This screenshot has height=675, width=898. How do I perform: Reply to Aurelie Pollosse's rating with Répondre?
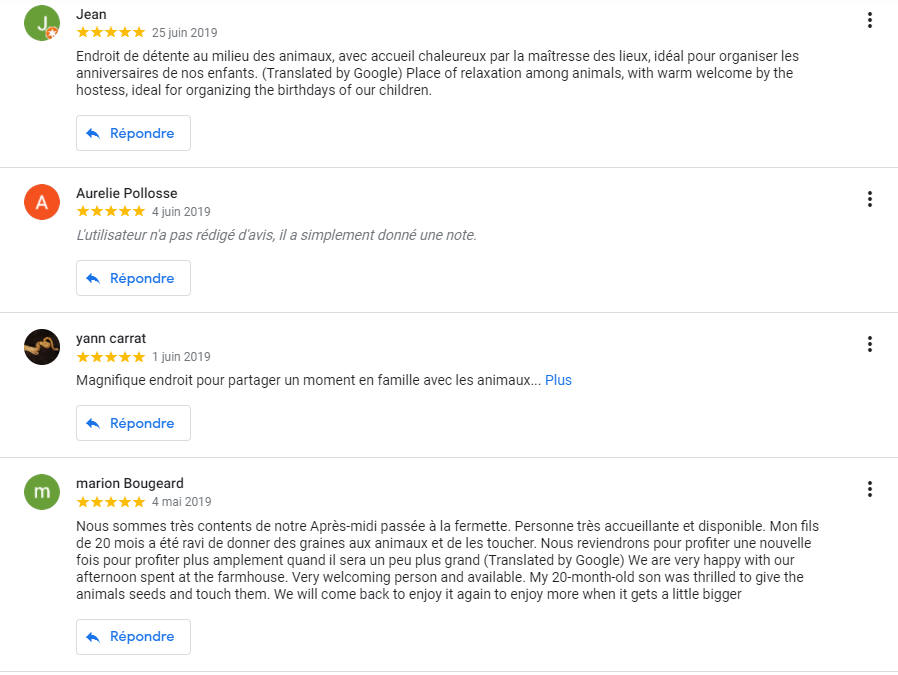pyautogui.click(x=133, y=278)
